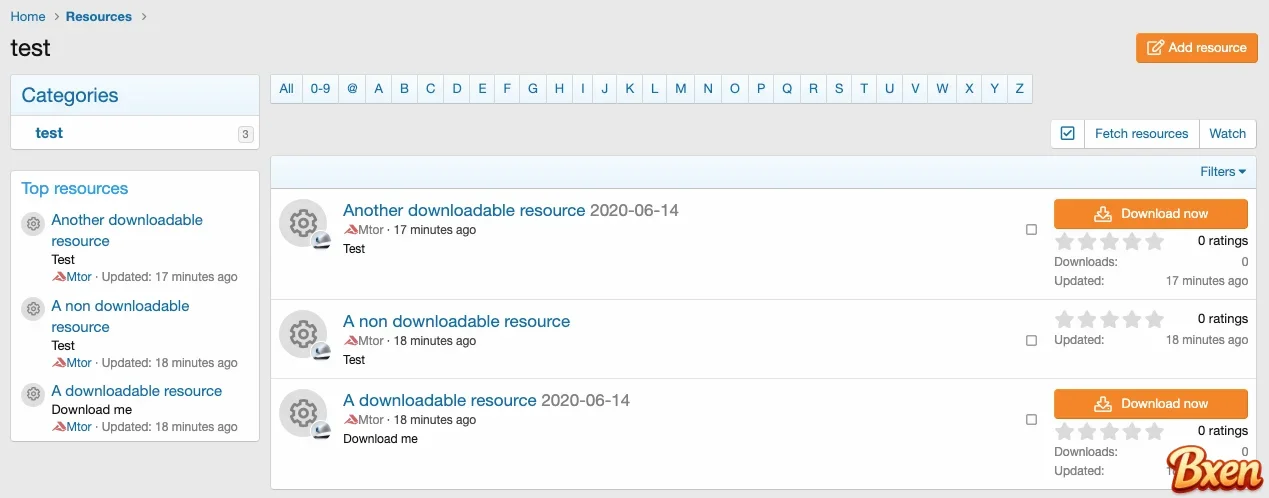
Task: Filter resources by letter K
Action: (x=630, y=88)
